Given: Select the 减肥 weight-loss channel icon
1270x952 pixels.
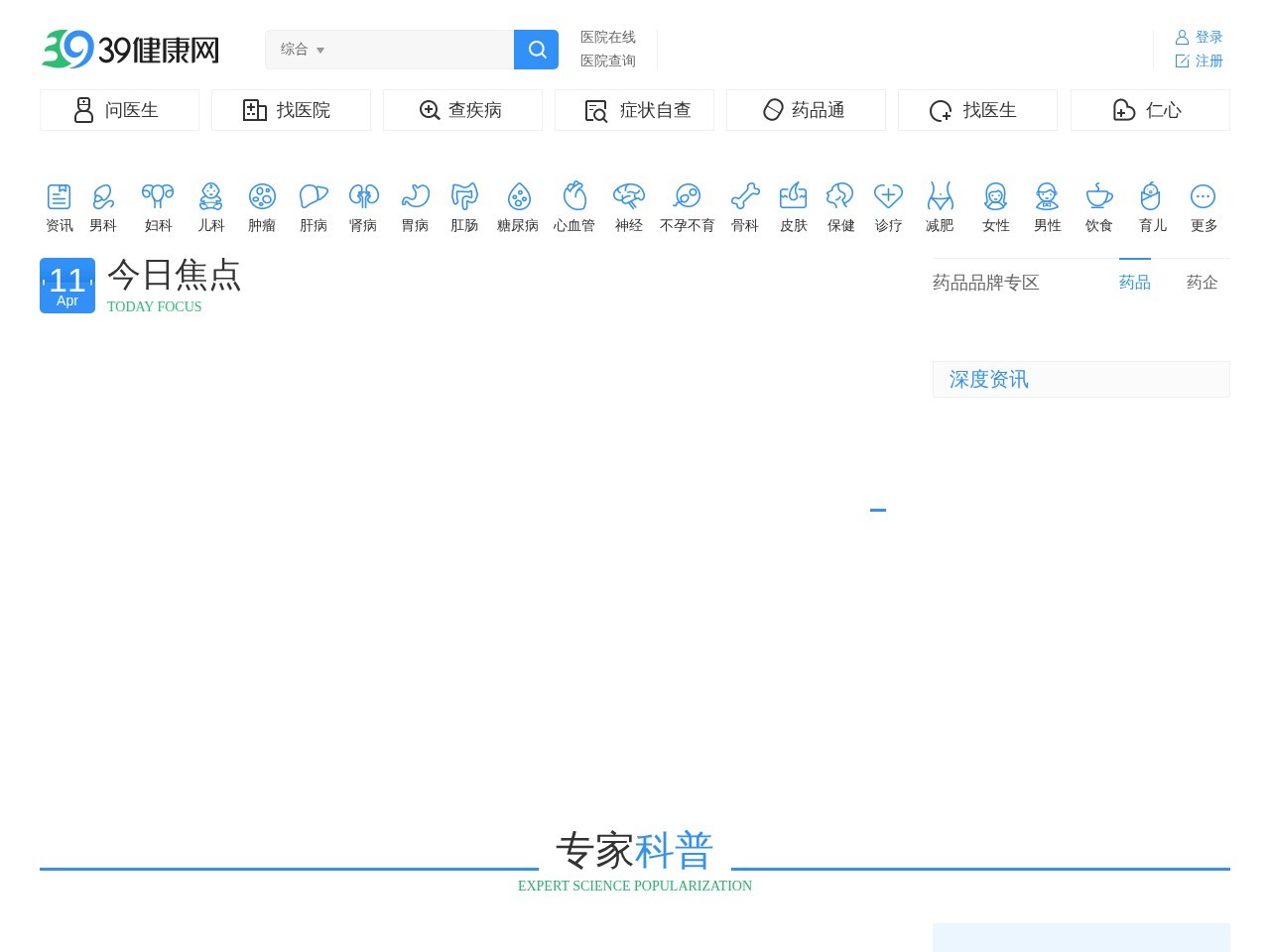Looking at the screenshot, I should (x=939, y=205).
